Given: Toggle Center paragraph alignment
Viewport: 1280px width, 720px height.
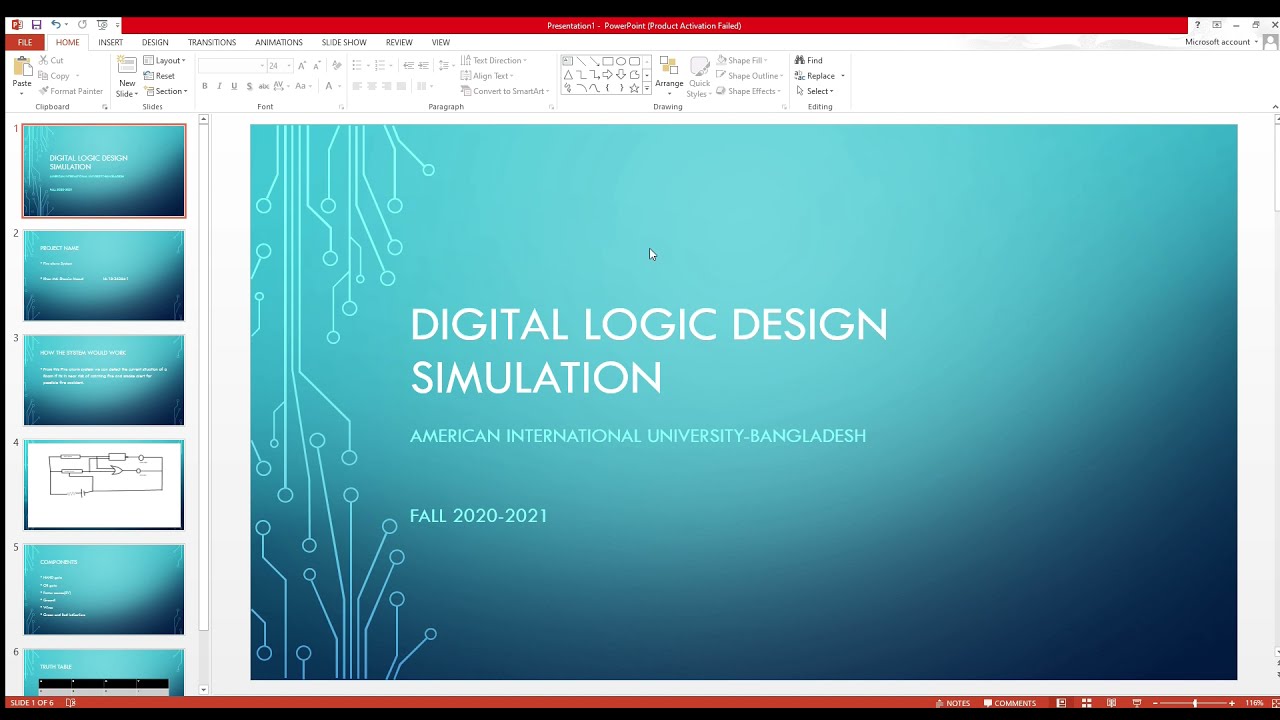Looking at the screenshot, I should pyautogui.click(x=372, y=86).
